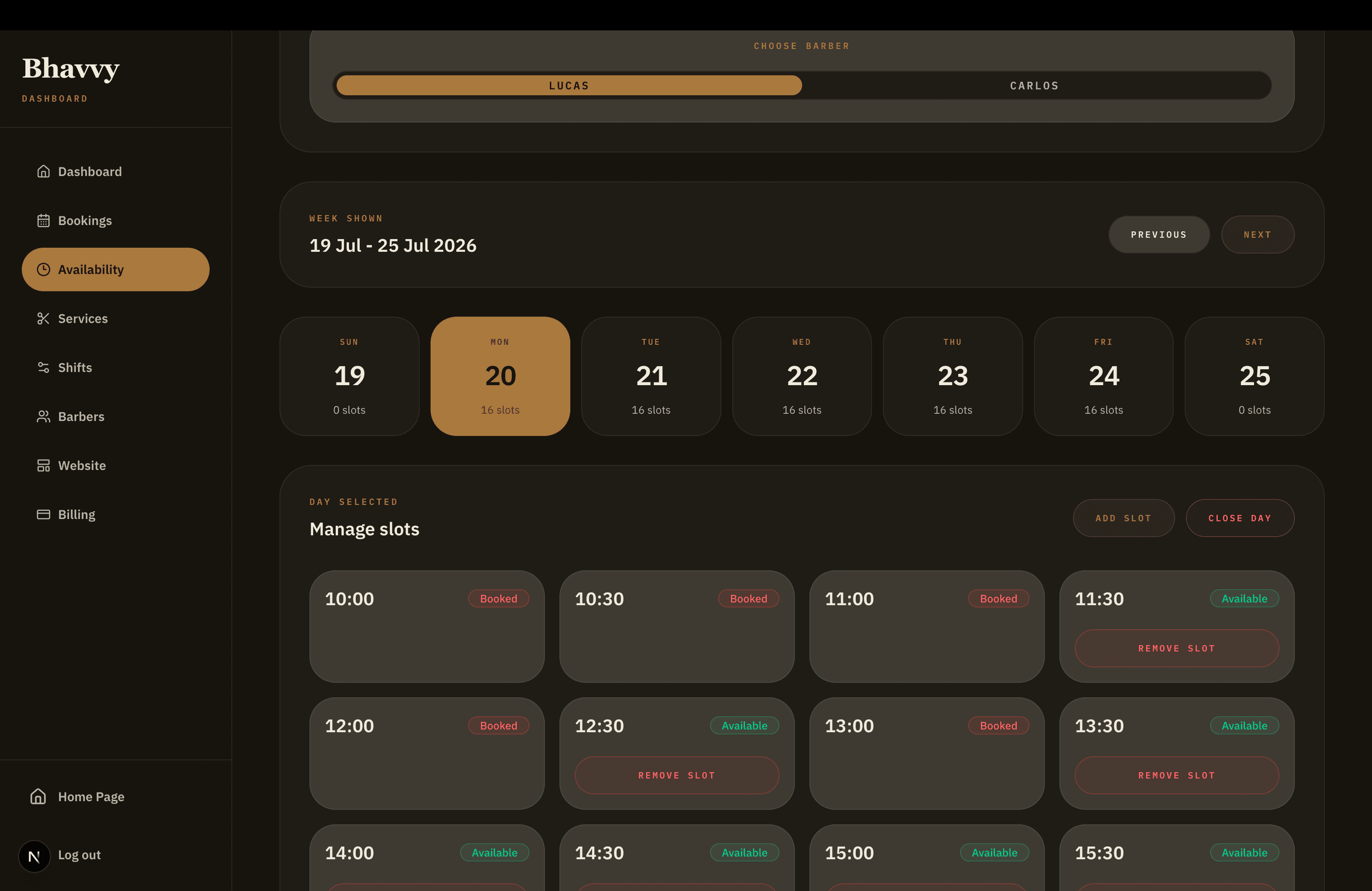
Task: Select Sunday 19 day card
Action: (x=349, y=377)
